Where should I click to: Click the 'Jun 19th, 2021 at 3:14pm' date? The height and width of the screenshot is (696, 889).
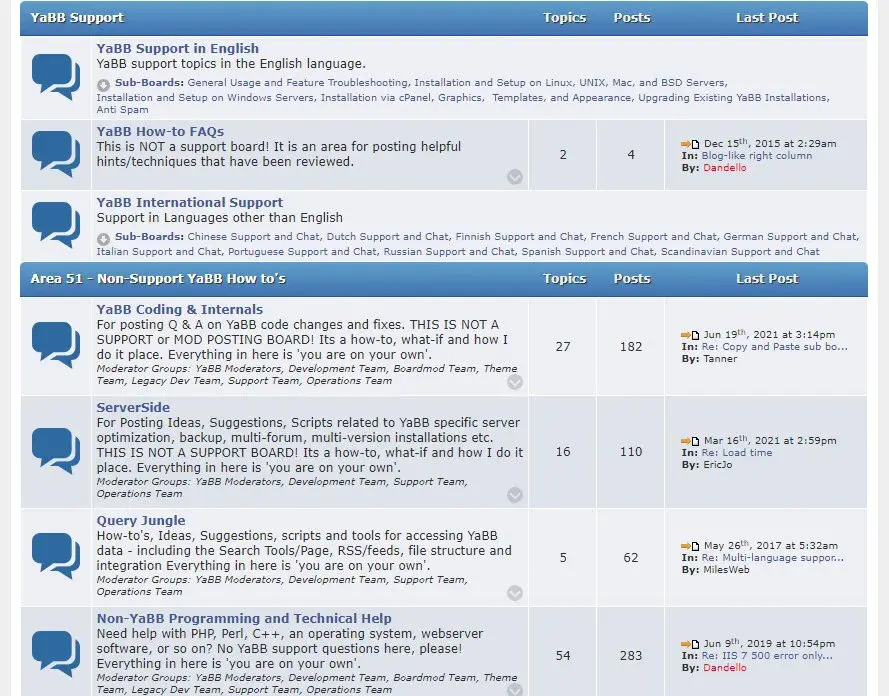(x=769, y=334)
